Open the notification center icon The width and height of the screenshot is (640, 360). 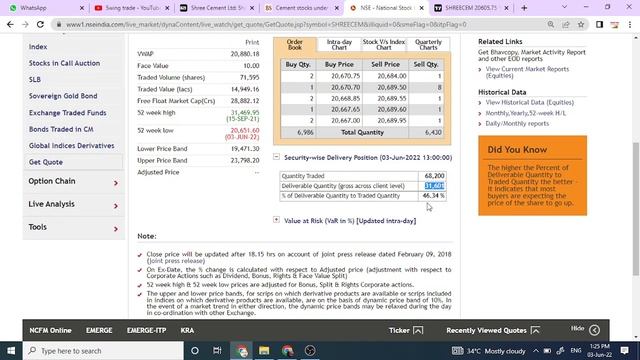[624, 351]
